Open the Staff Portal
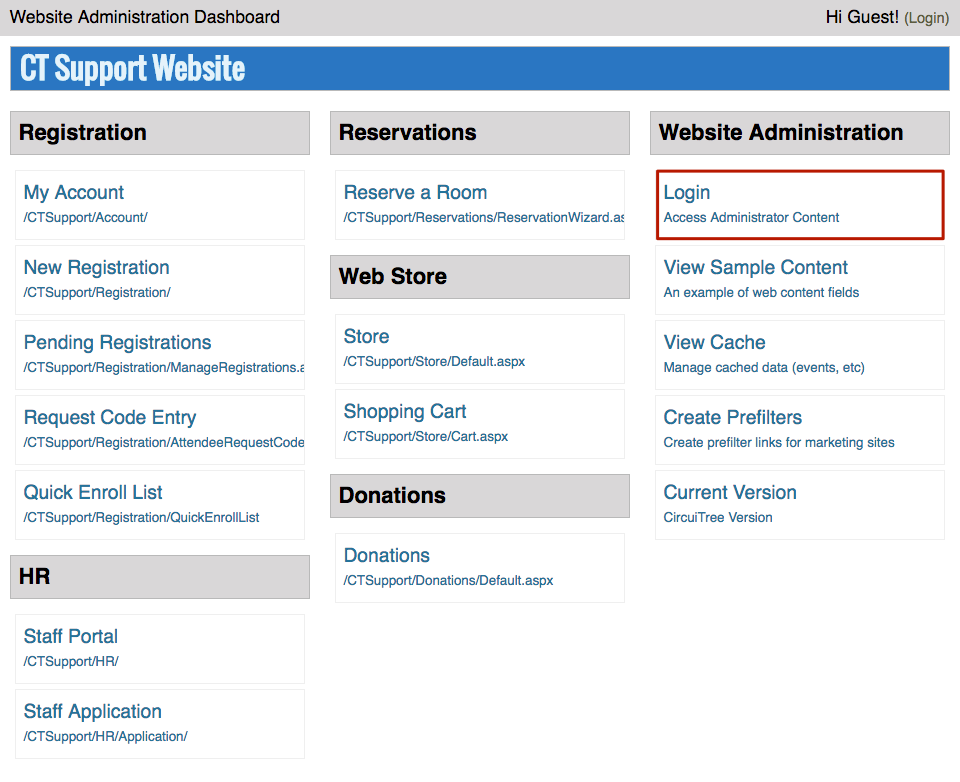This screenshot has width=960, height=782. 70,636
